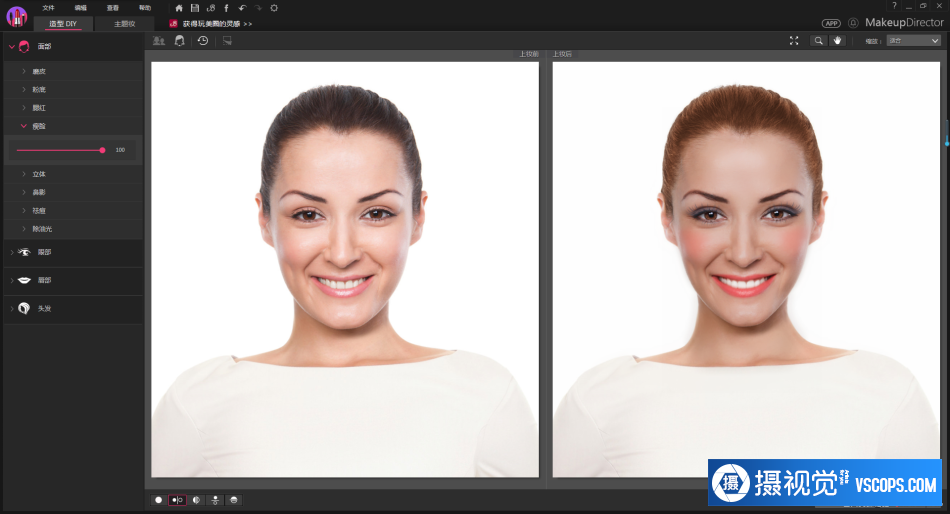Open the 文件 menu

pyautogui.click(x=48, y=8)
